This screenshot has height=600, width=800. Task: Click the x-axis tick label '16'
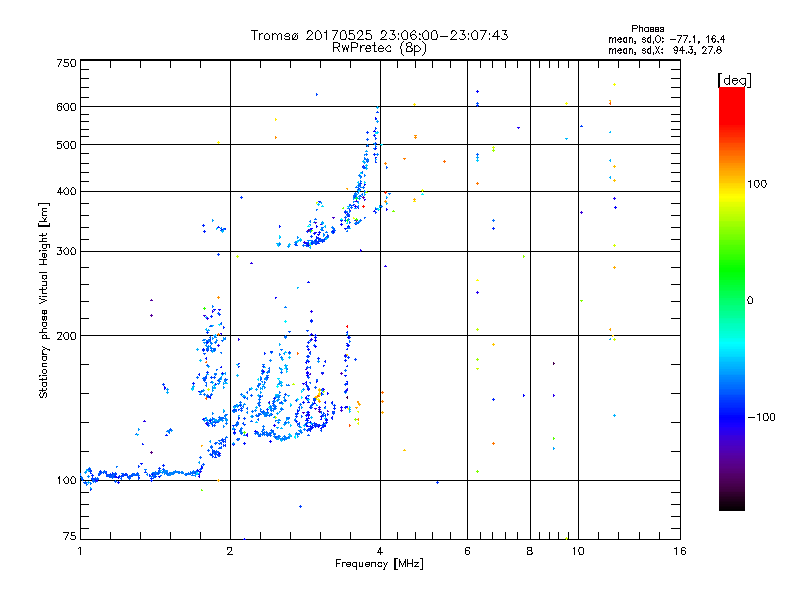680,551
